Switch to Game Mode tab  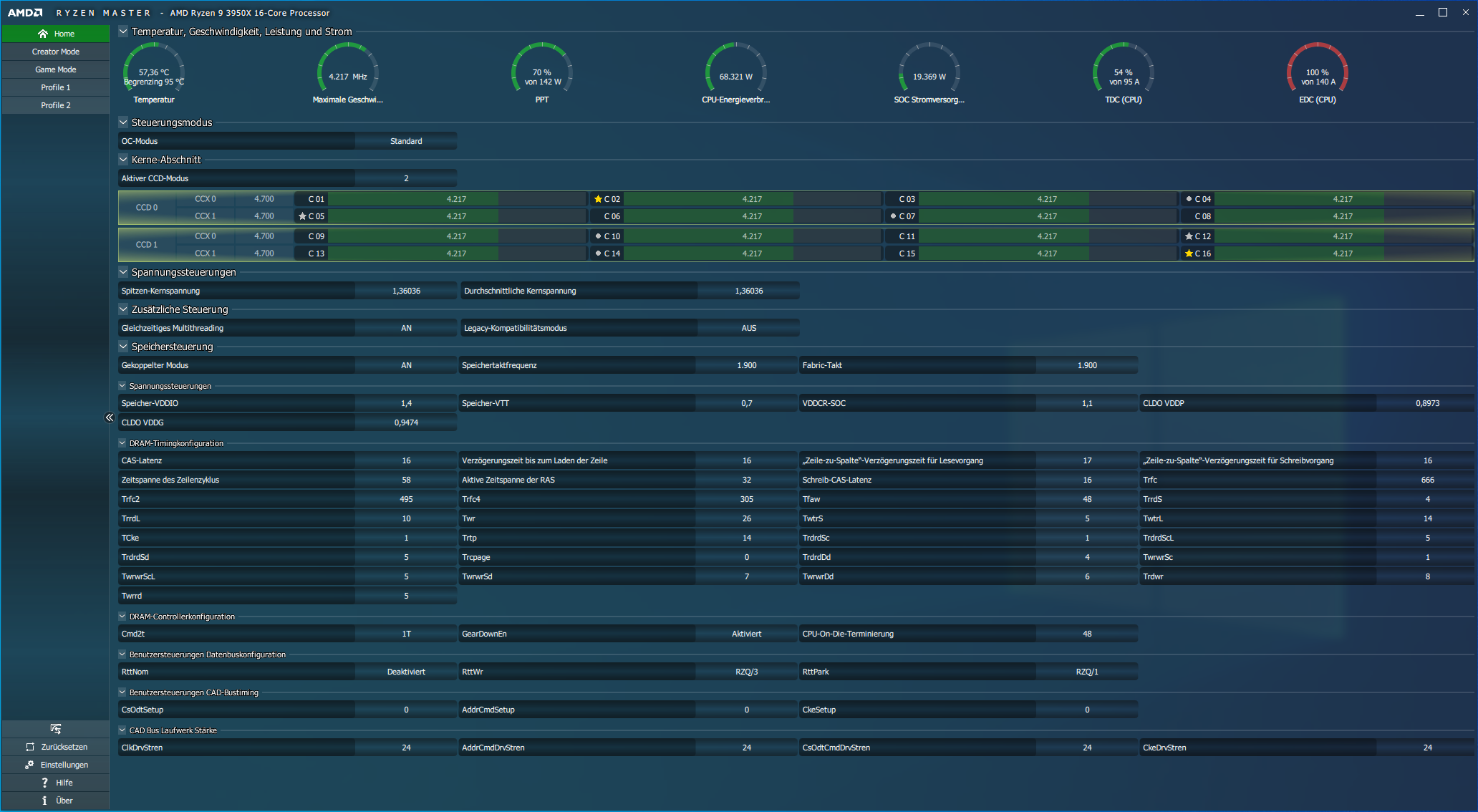tap(56, 69)
